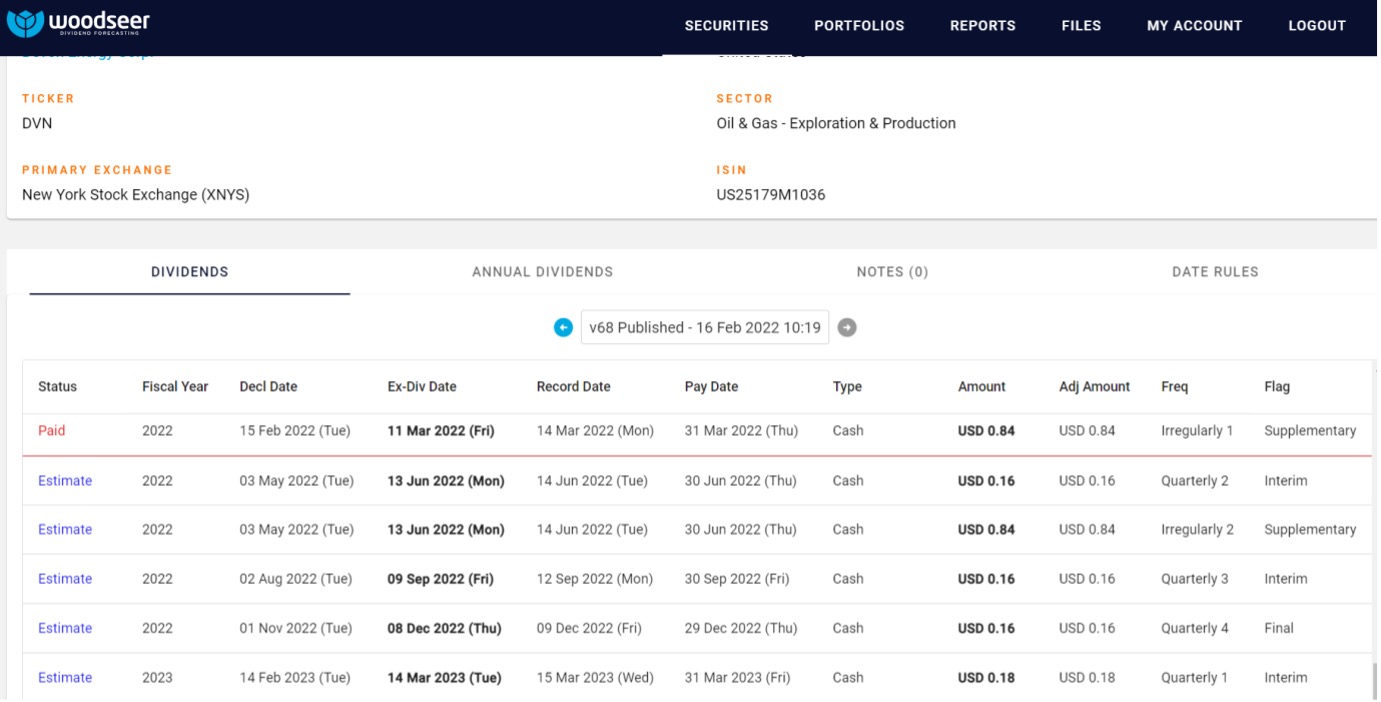
Task: Open the Notes (0) tab
Action: 893,272
